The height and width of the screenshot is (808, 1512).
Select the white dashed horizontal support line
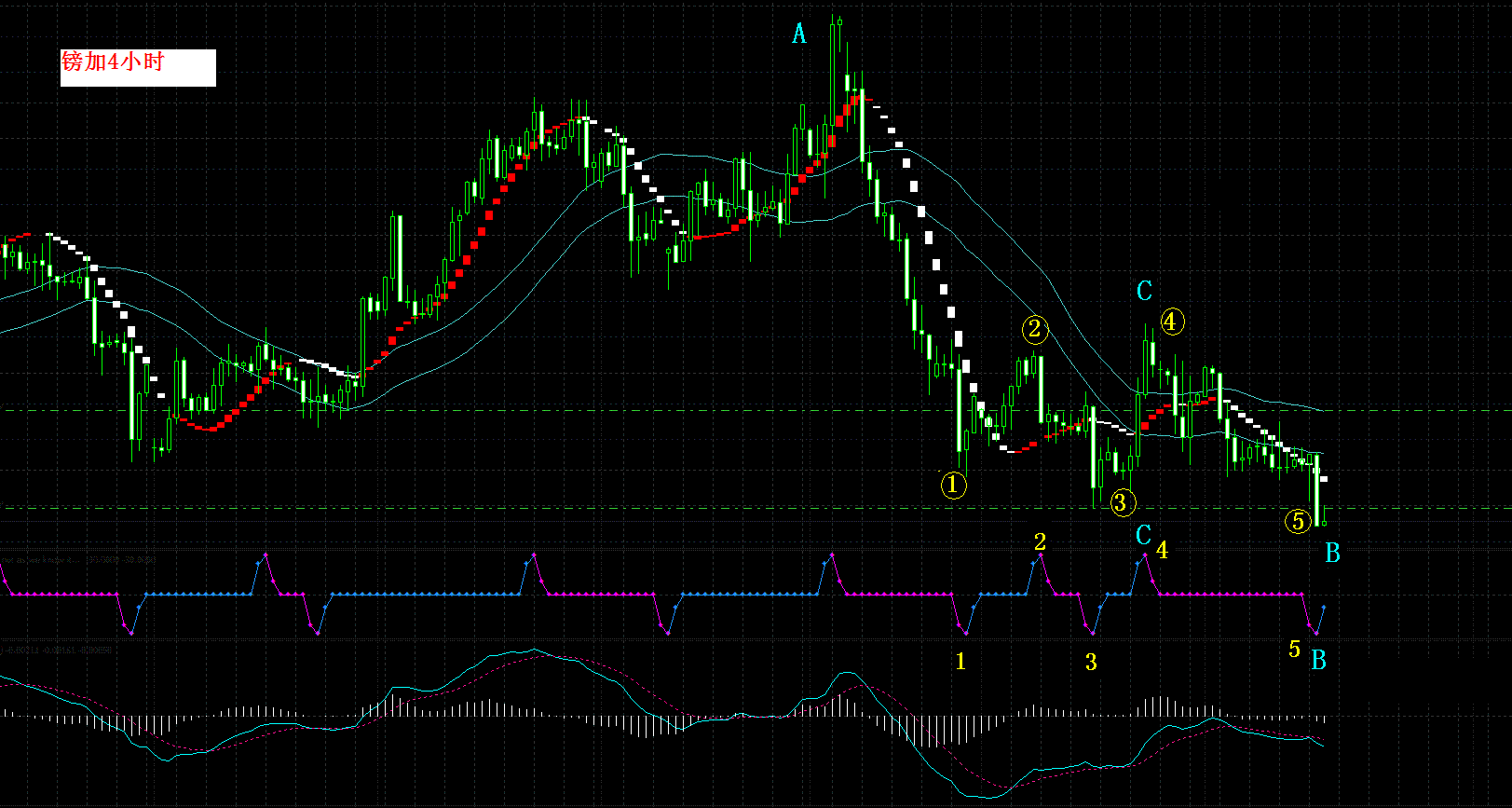(x=756, y=508)
